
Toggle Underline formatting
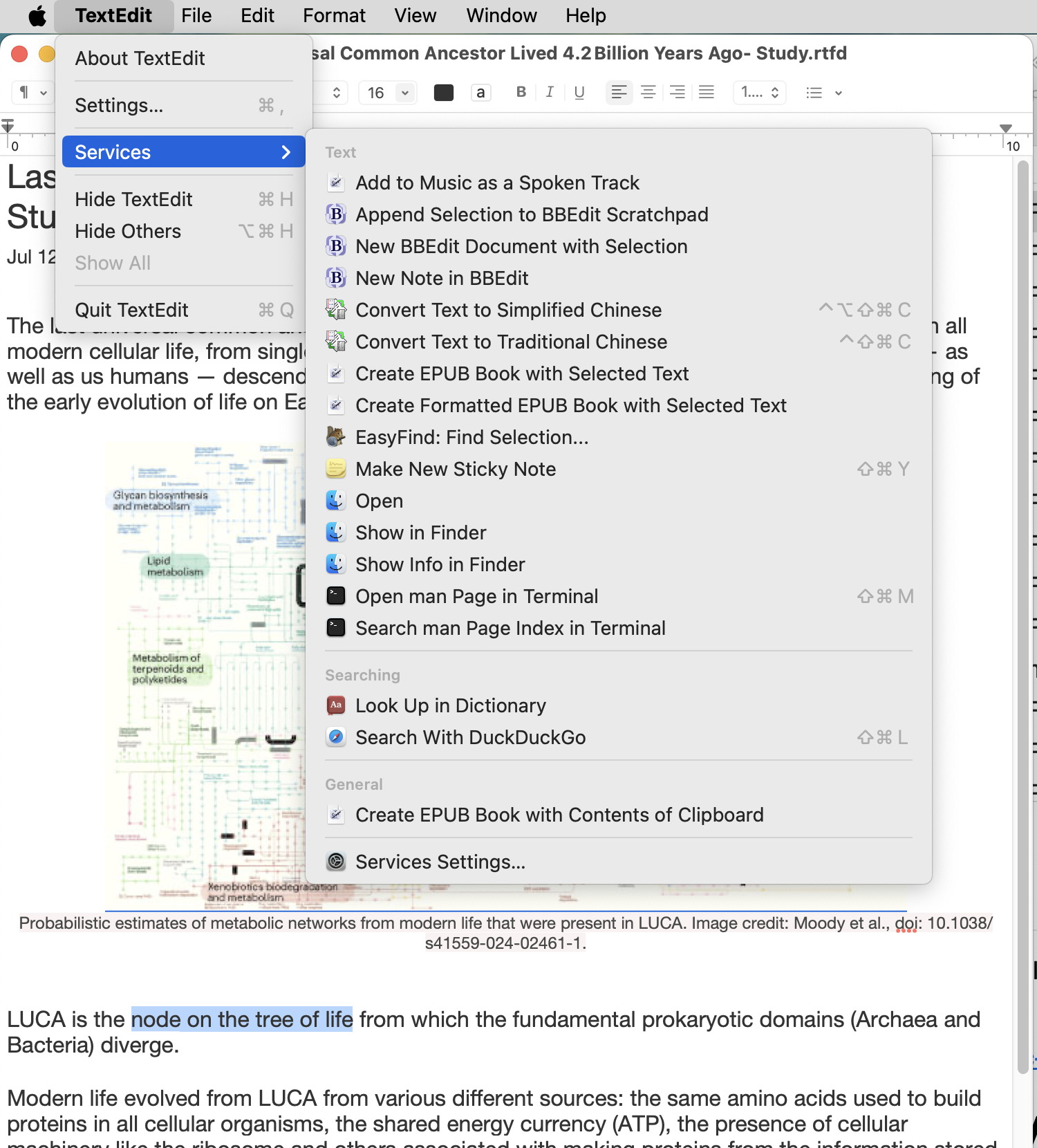pyautogui.click(x=579, y=92)
